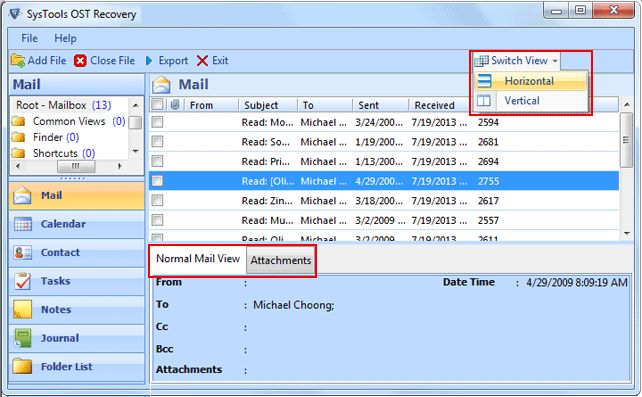Viewport: 642px width, 397px height.
Task: Open the Tasks checklist icon
Action: coord(23,281)
